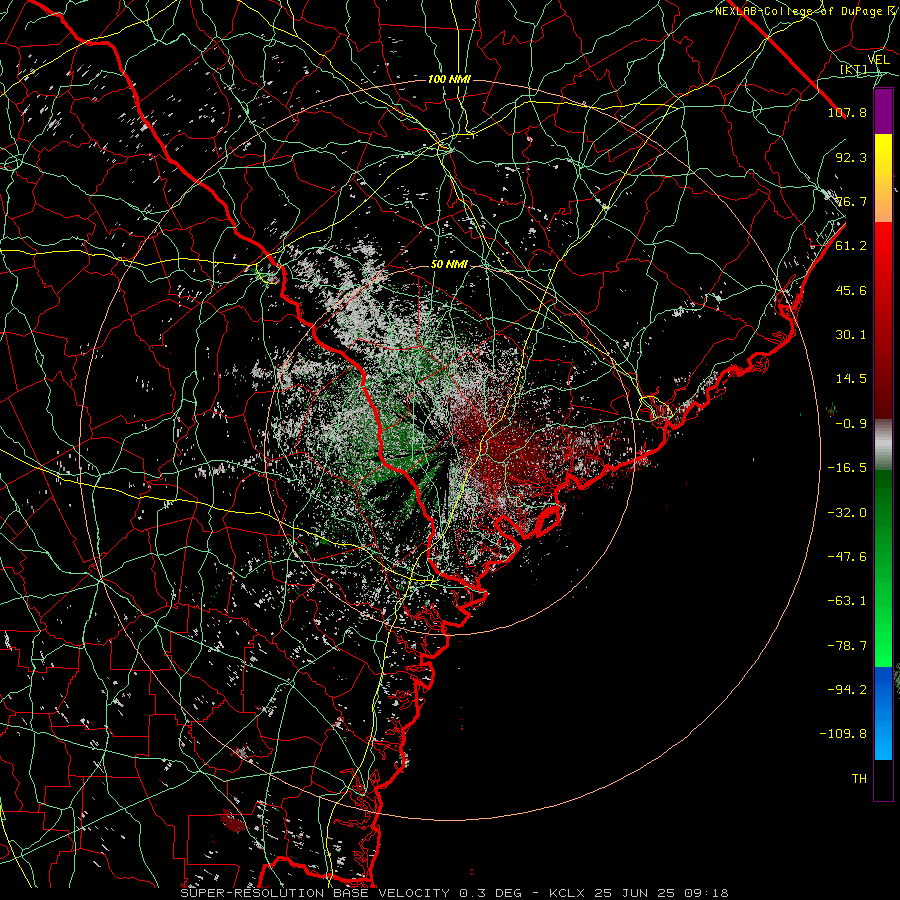Click the TH threshold label
900x900 pixels.
point(859,779)
